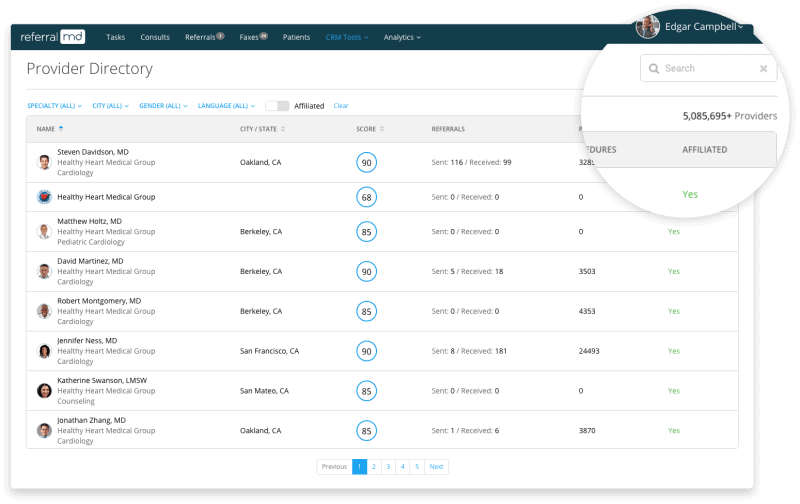The width and height of the screenshot is (800, 504).
Task: Click David Martinez's profile photo
Action: [44, 271]
